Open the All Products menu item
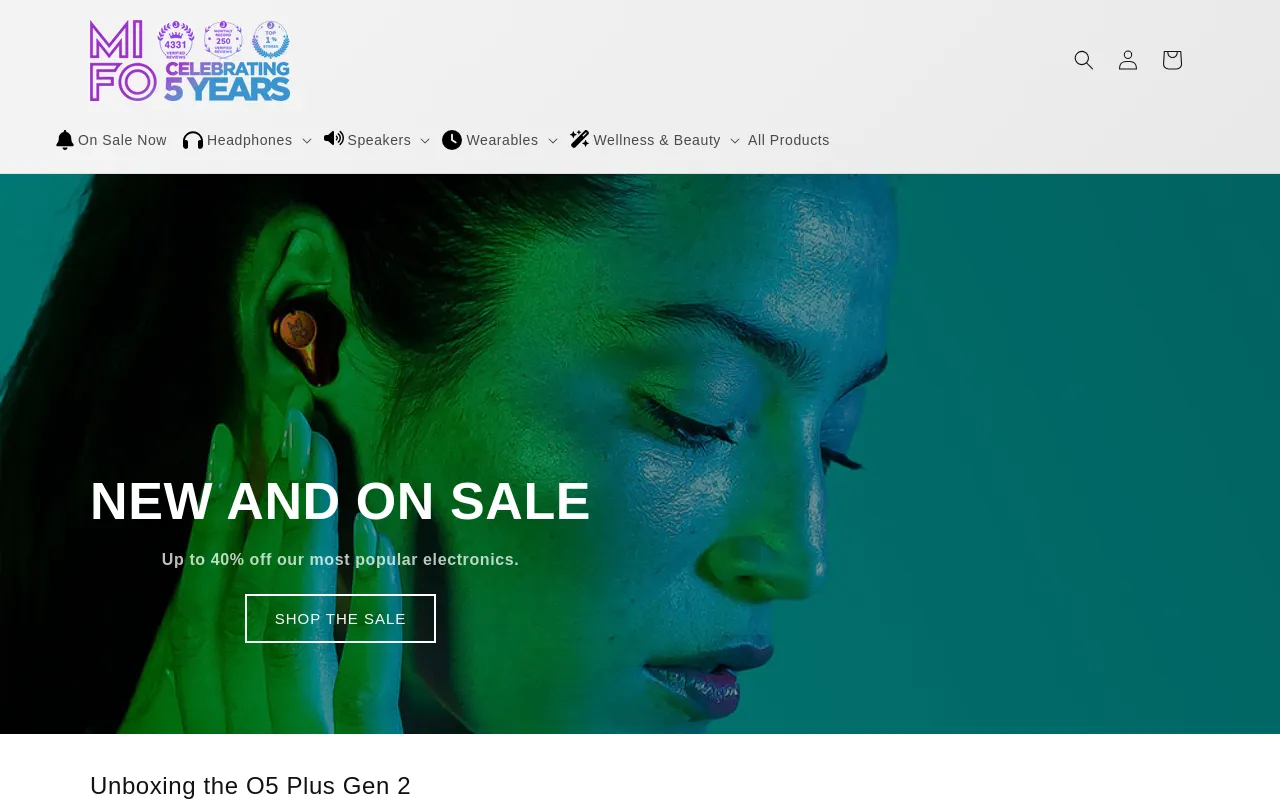This screenshot has height=800, width=1280. [789, 140]
